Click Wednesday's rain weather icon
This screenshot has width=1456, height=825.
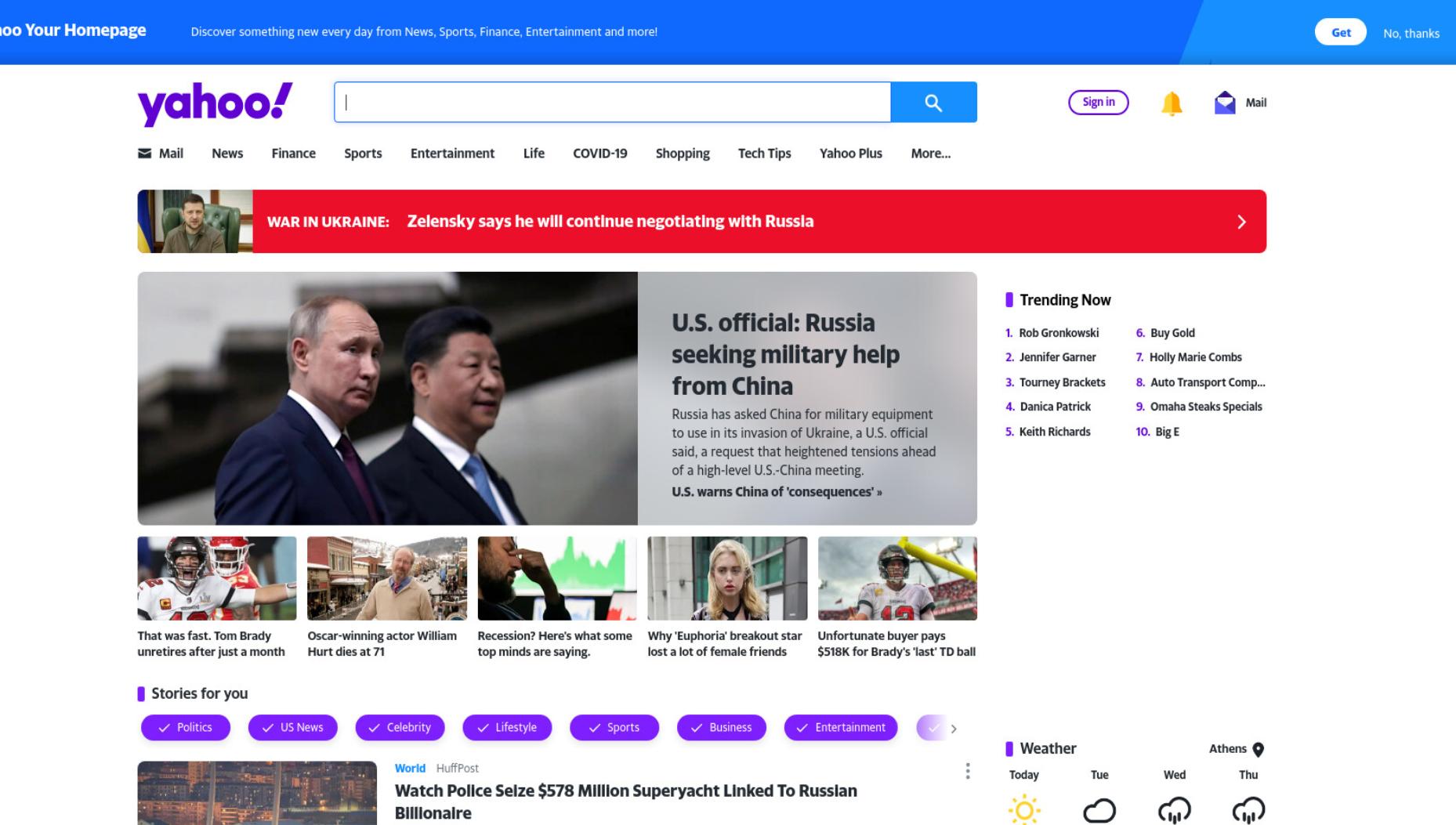click(1174, 810)
